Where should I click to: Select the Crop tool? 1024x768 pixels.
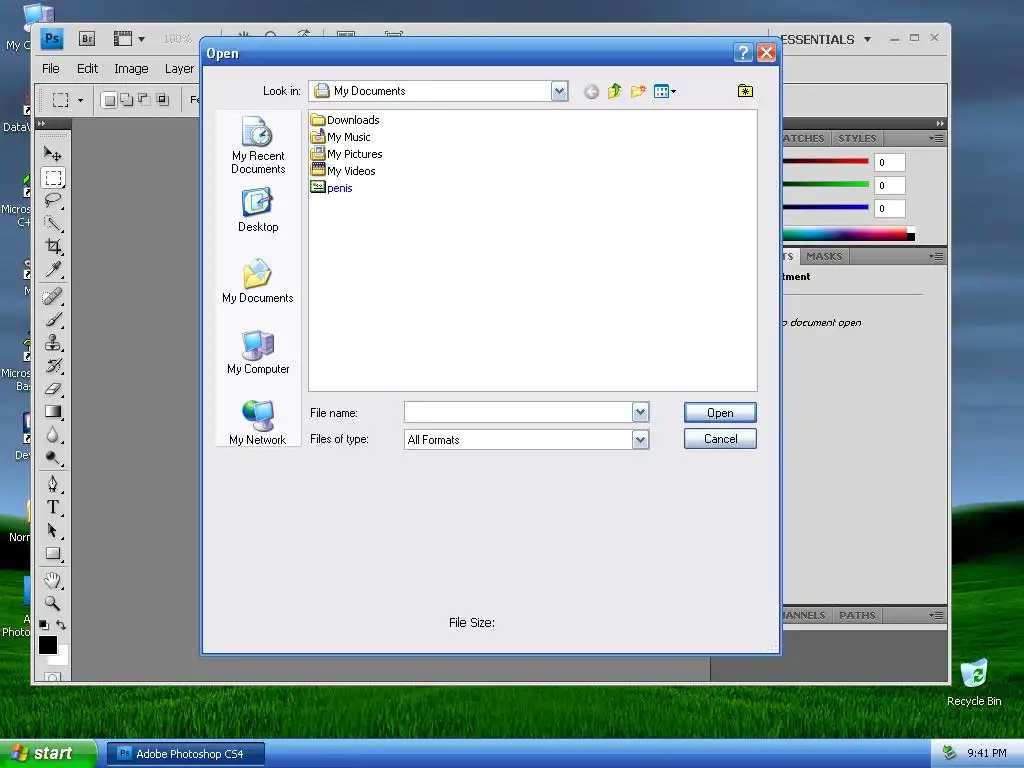52,246
